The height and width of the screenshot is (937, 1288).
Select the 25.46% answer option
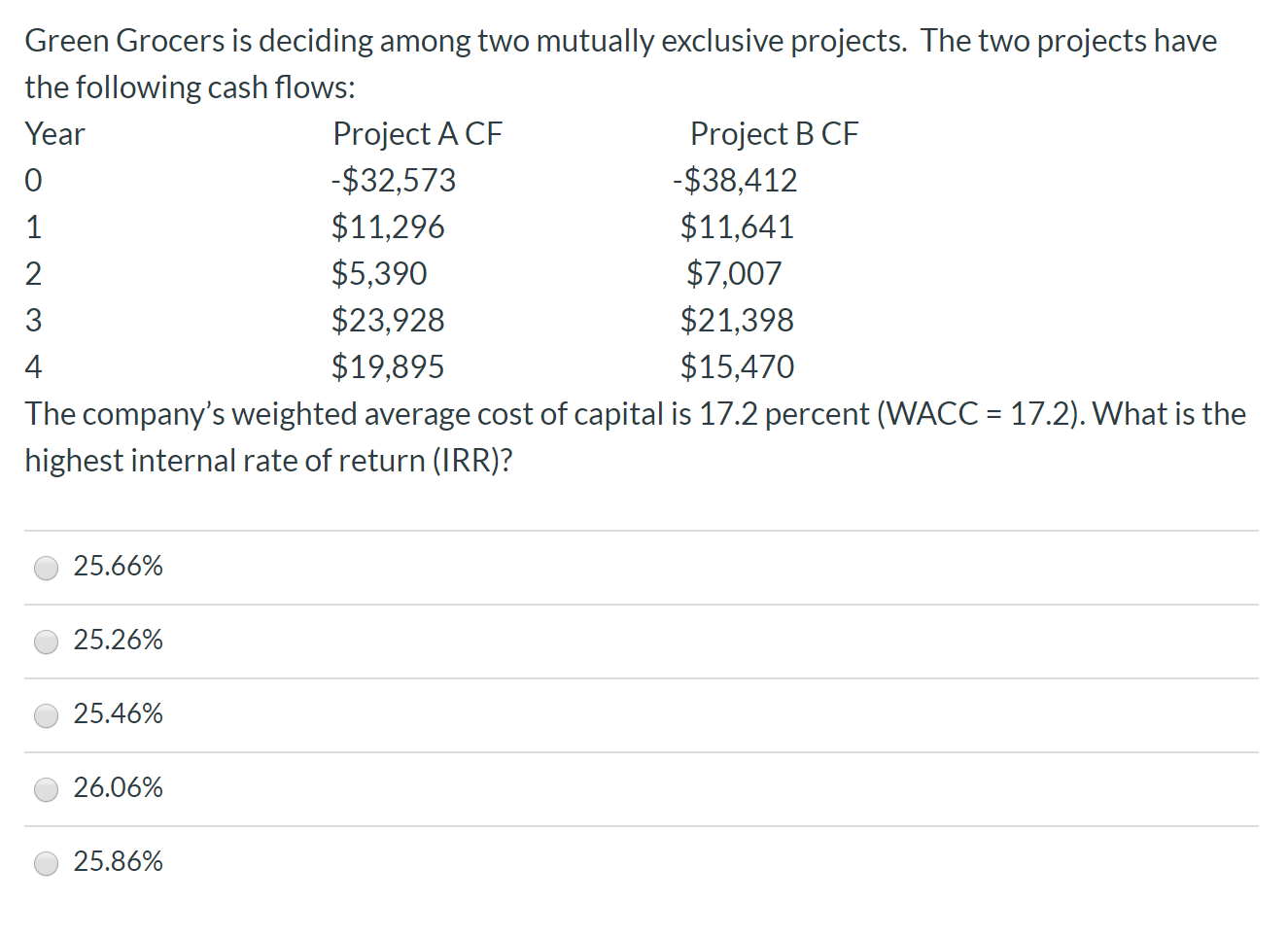(46, 715)
